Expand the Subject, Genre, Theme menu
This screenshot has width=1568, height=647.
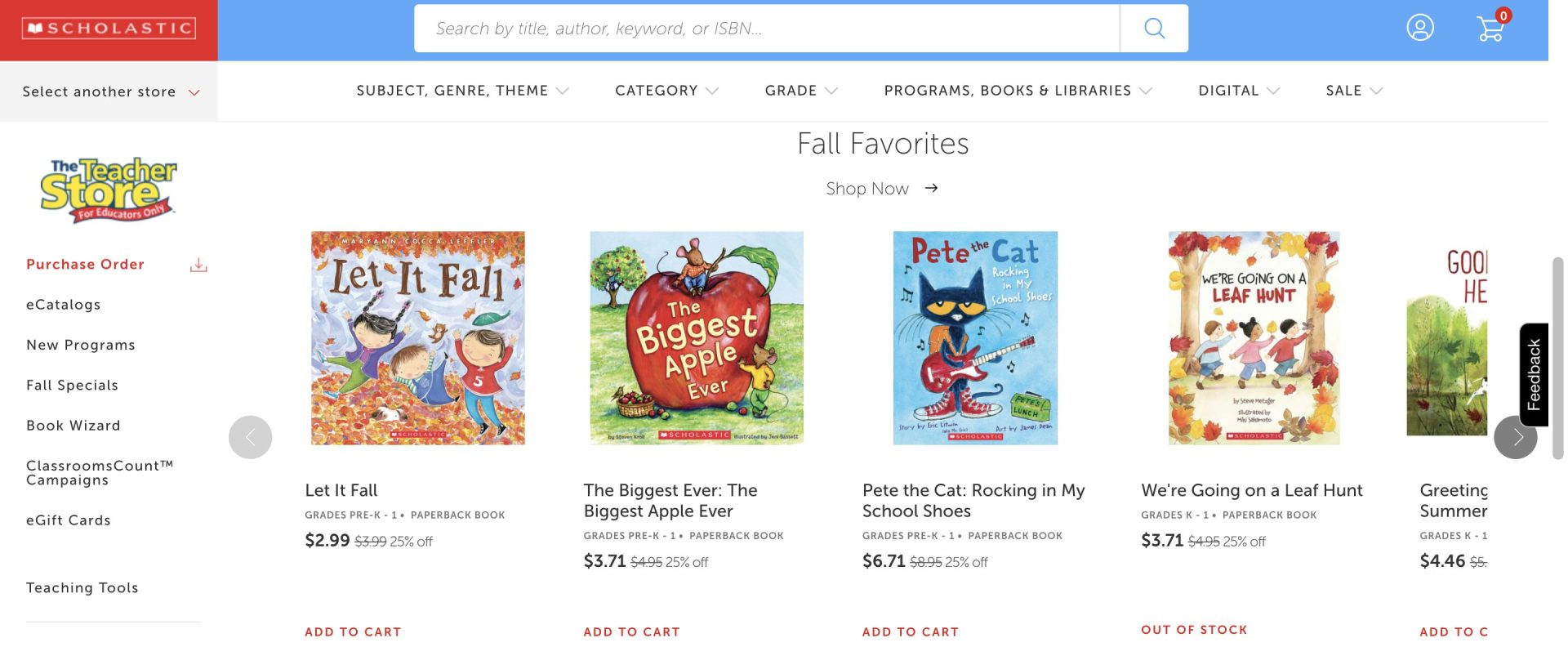pos(462,91)
